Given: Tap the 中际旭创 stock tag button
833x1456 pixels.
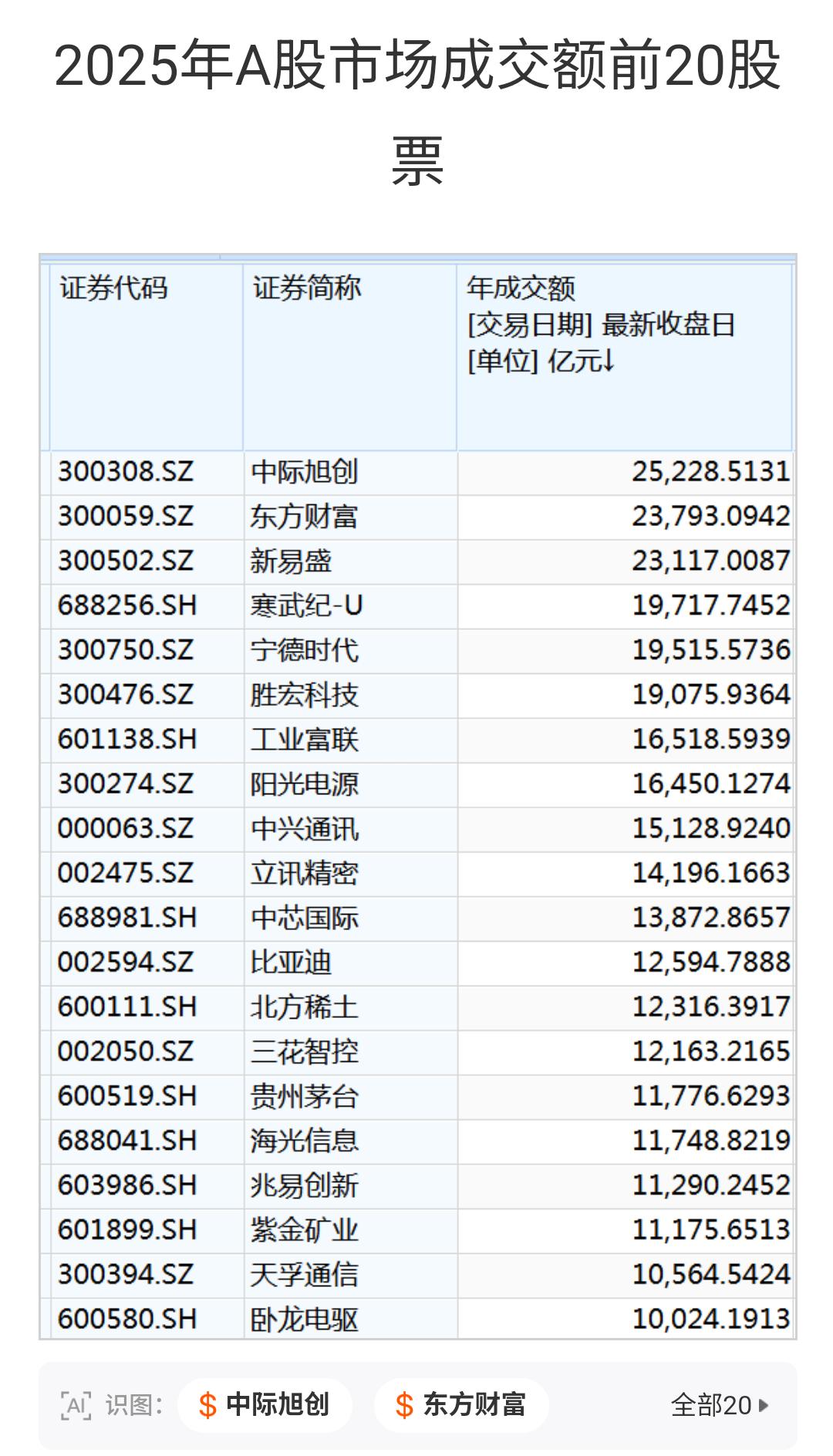Looking at the screenshot, I should [x=265, y=1405].
